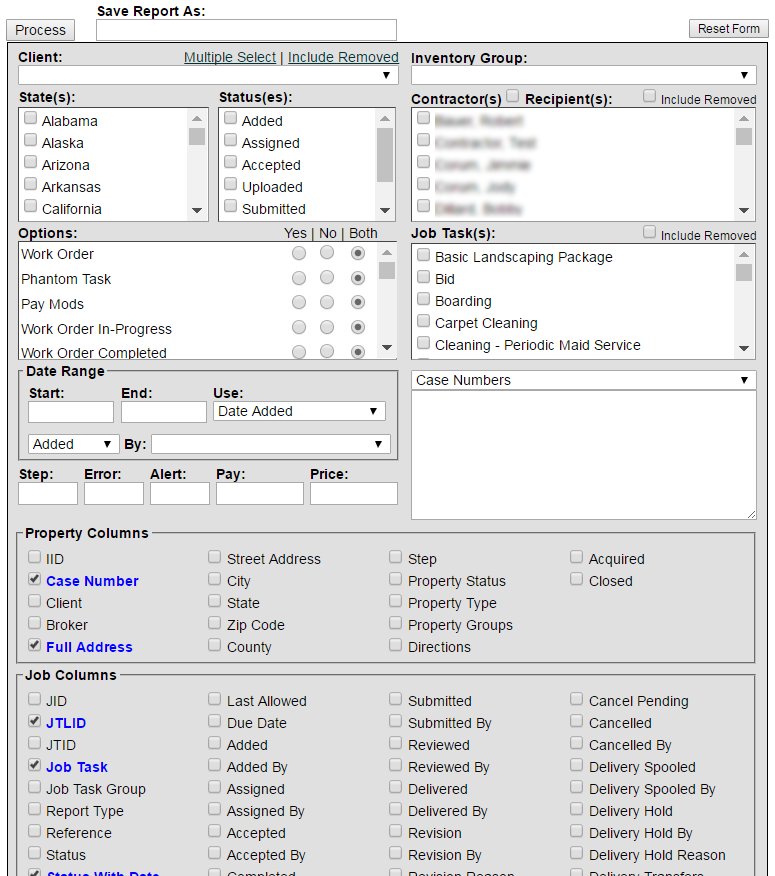Open the Added action dropdown in Date Range

coord(73,444)
